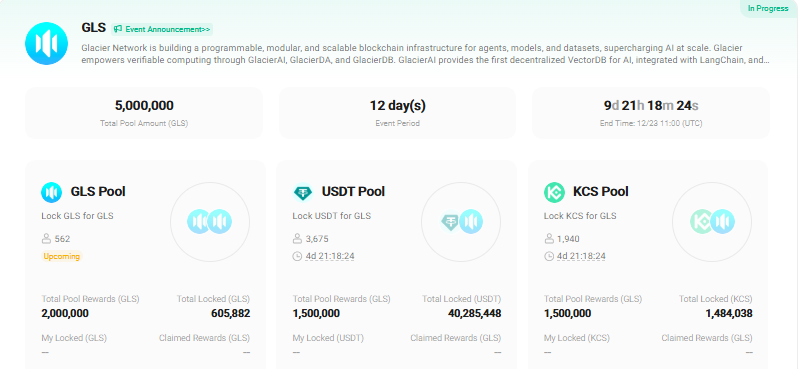Click Claimed Rewards (GLS) label in USDT Pool
Viewport: 799px width, 369px height.
(x=456, y=338)
